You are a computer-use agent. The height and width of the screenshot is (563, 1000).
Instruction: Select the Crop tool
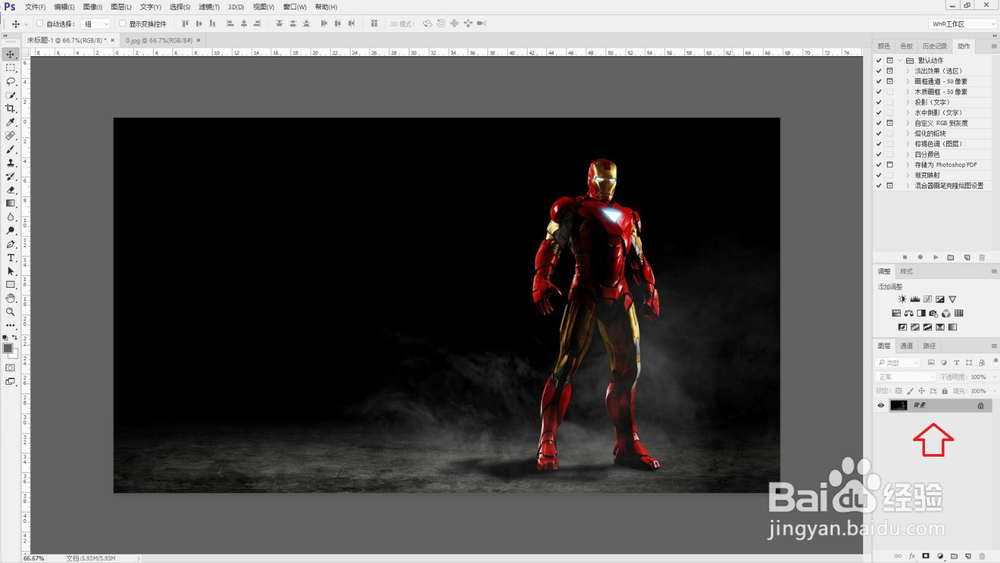coord(10,108)
